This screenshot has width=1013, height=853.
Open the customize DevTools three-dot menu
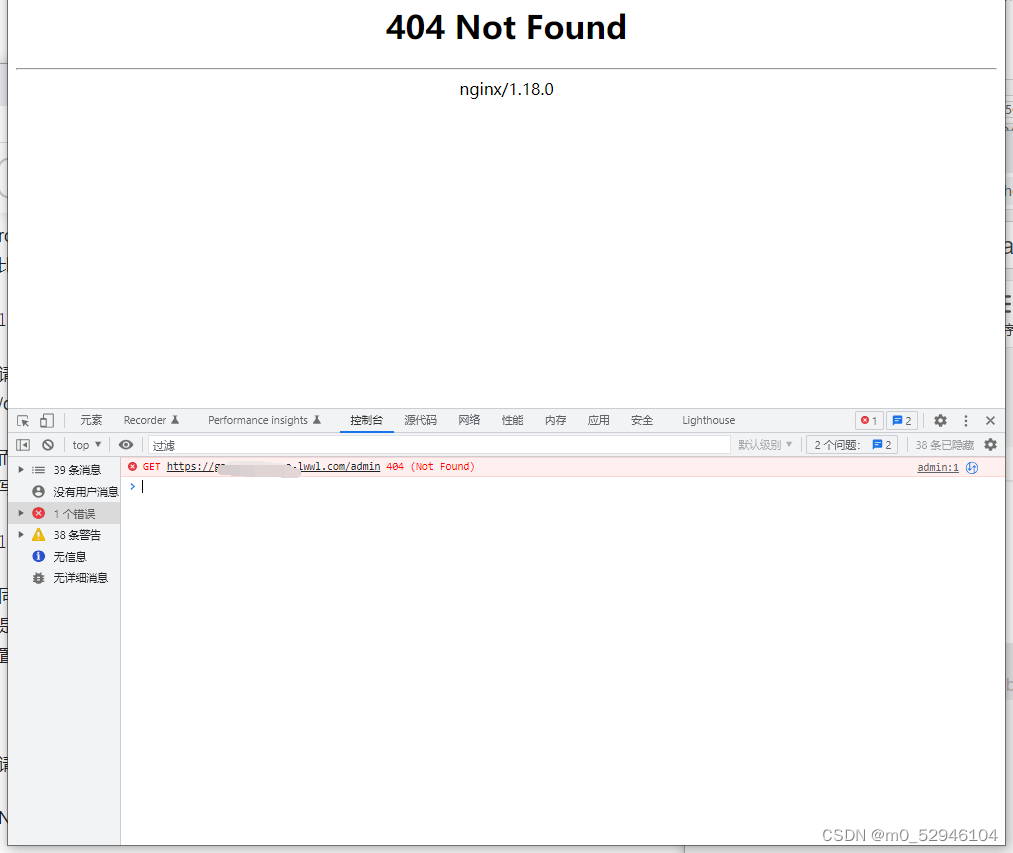(x=965, y=420)
